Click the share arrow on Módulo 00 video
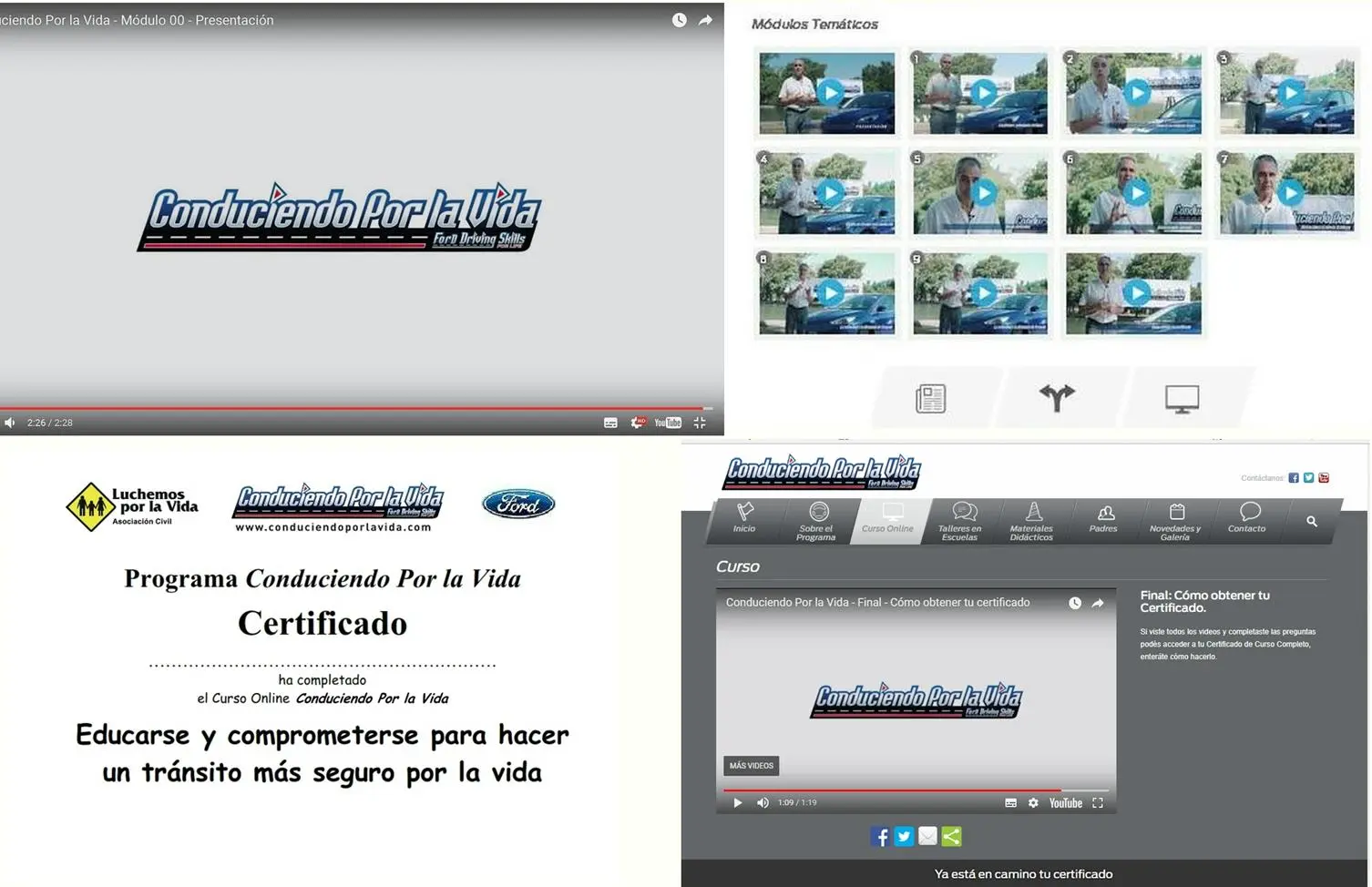The height and width of the screenshot is (887, 1372). click(705, 20)
